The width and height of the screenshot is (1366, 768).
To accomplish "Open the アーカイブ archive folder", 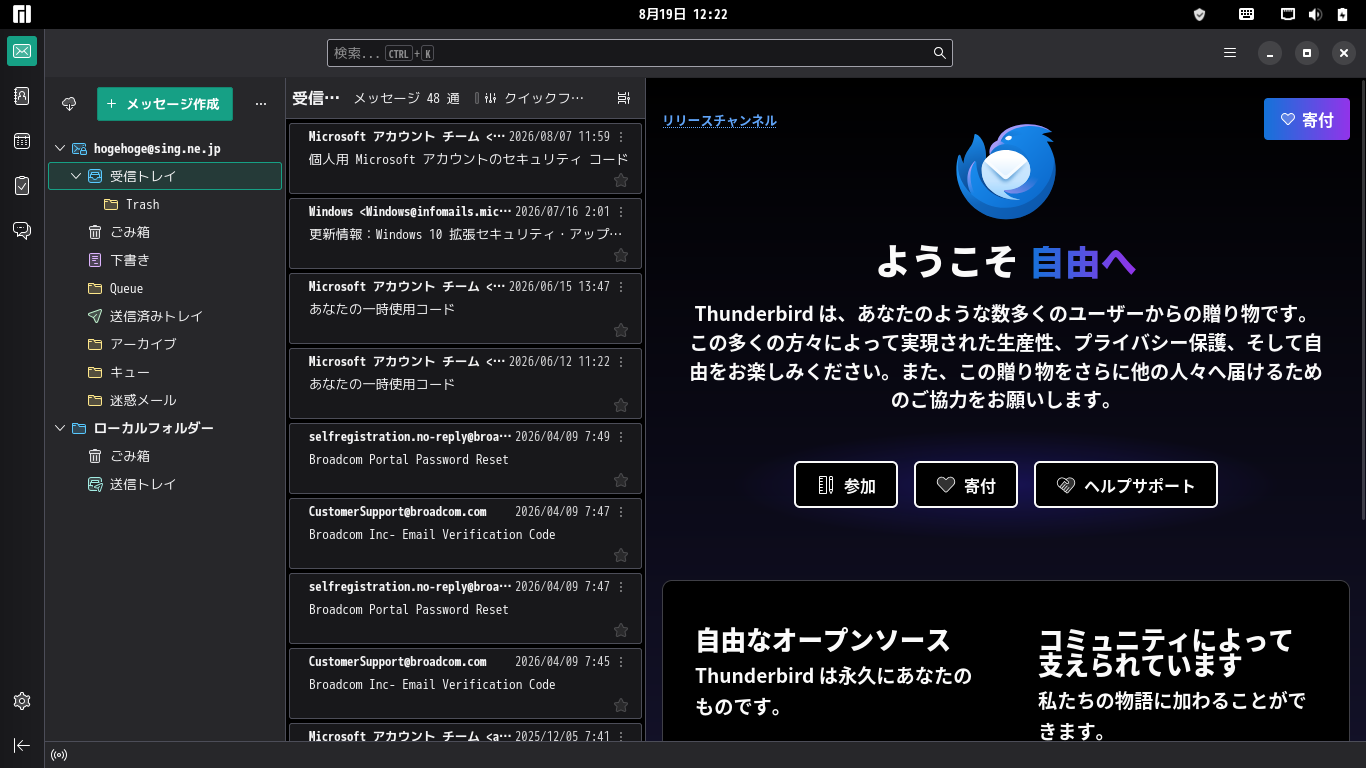I will pyautogui.click(x=165, y=344).
